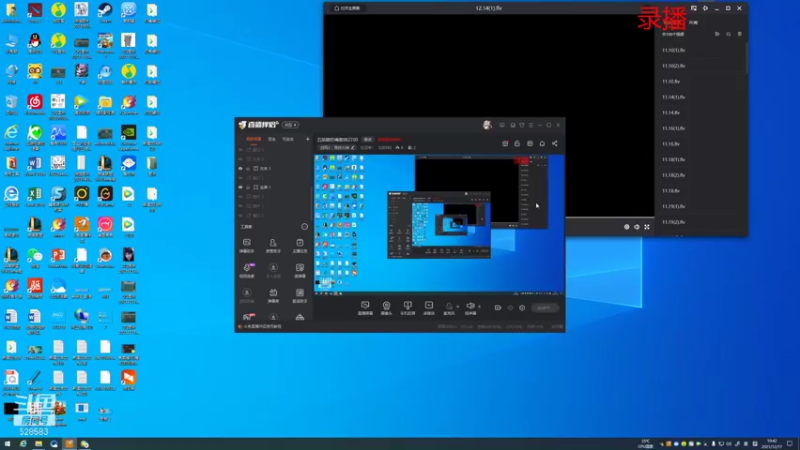This screenshot has height=450, width=800.
Task: Click the webcam source icon in live toolbar
Action: 386,306
